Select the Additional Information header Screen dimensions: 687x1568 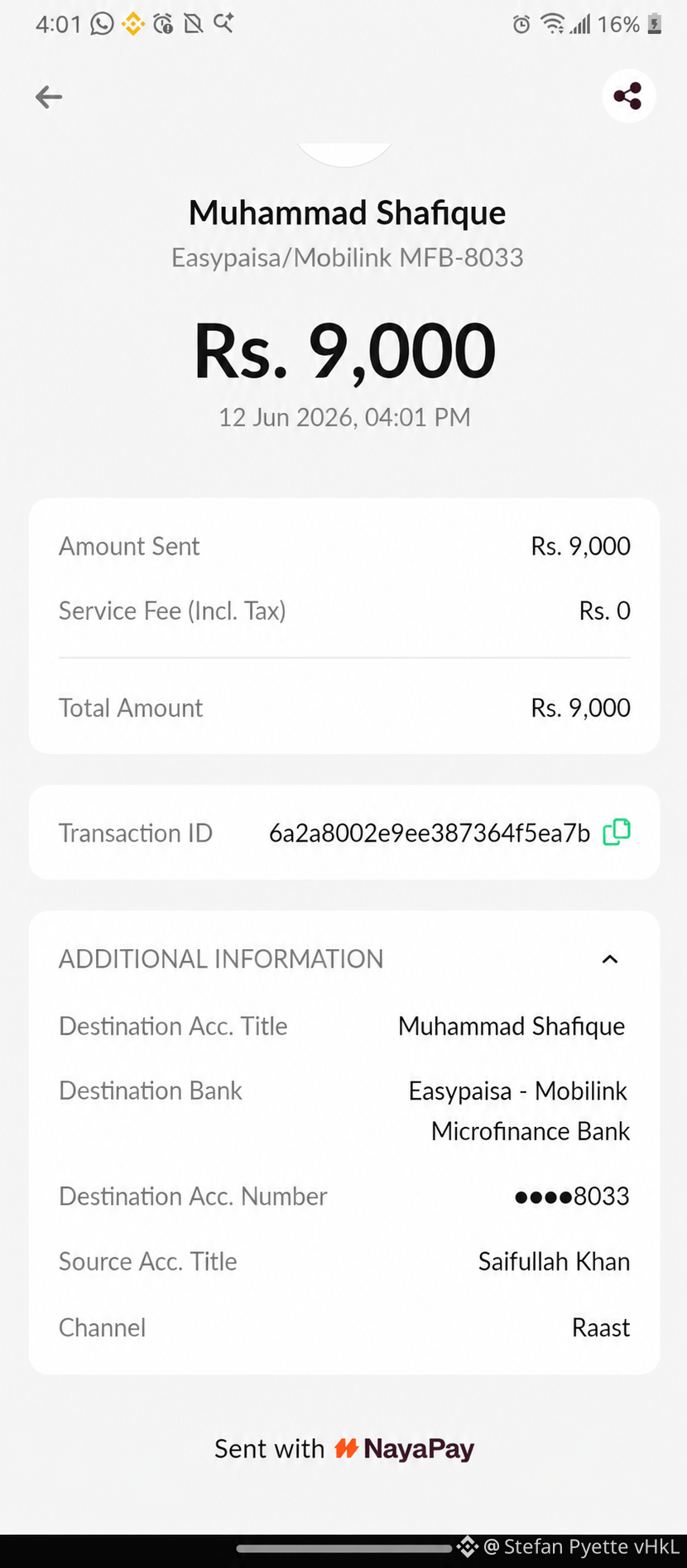[221, 959]
